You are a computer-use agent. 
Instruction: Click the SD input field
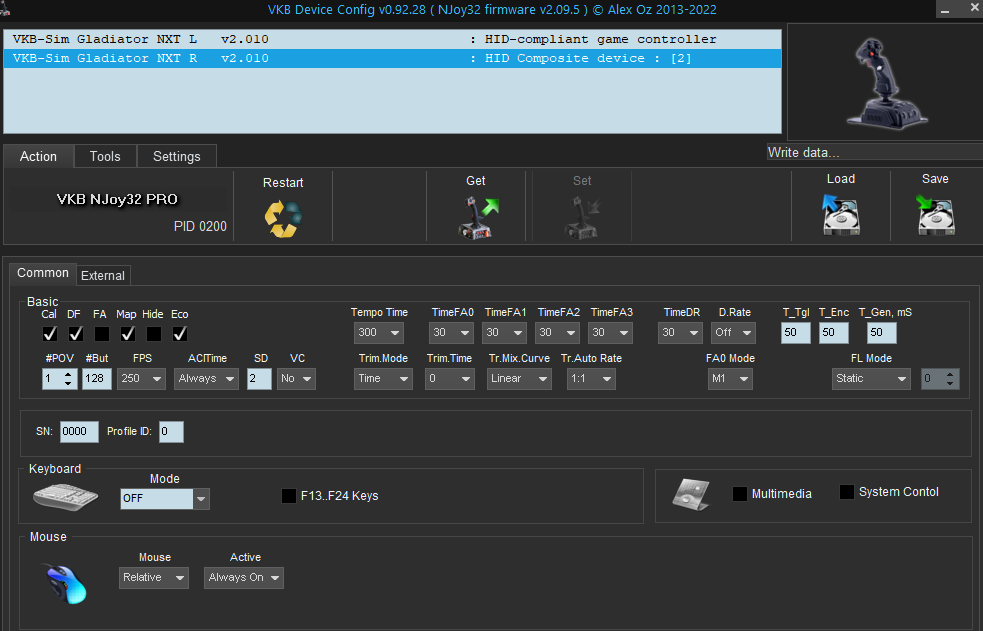click(259, 378)
